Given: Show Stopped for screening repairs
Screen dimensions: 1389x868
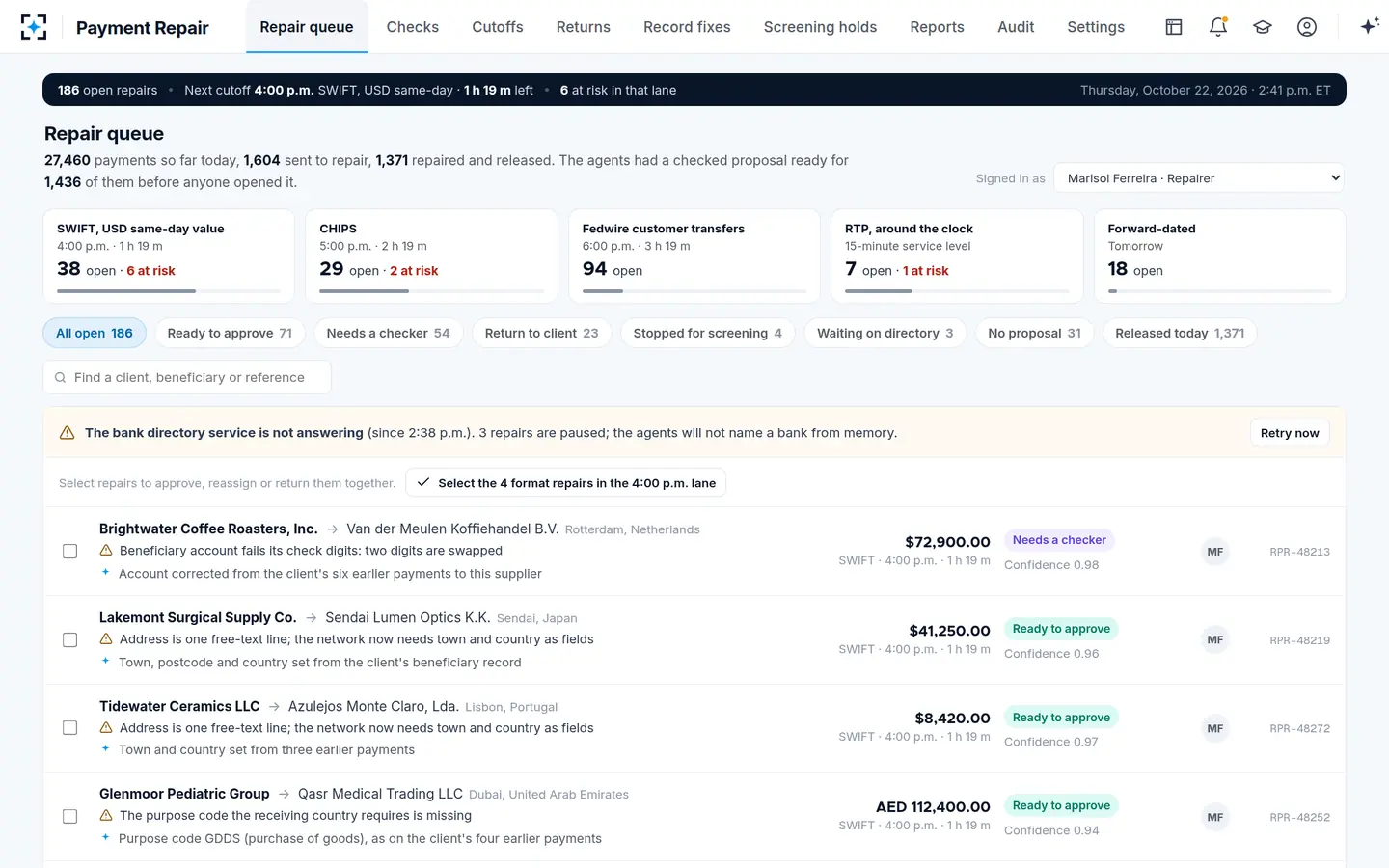Looking at the screenshot, I should (707, 334).
